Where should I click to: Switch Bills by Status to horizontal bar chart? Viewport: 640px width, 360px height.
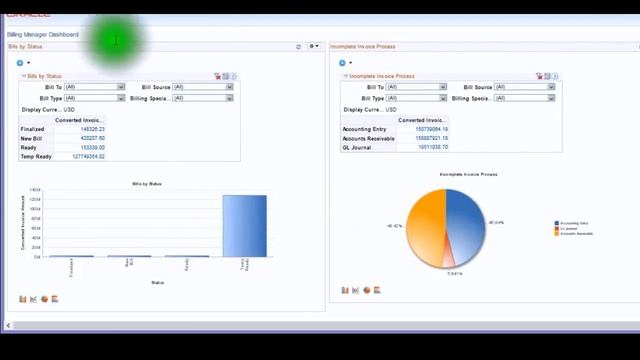coord(55,299)
